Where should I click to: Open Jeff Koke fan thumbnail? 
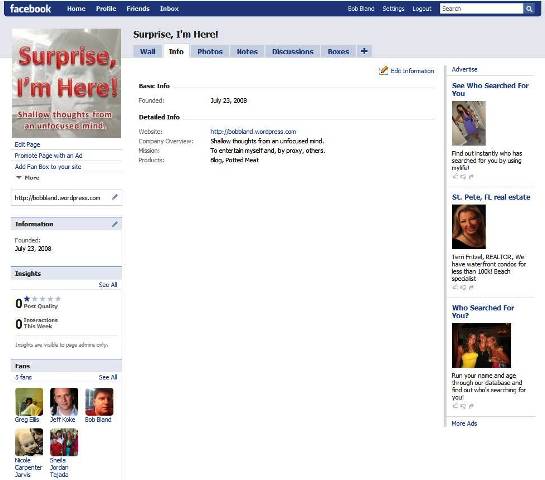(x=64, y=402)
